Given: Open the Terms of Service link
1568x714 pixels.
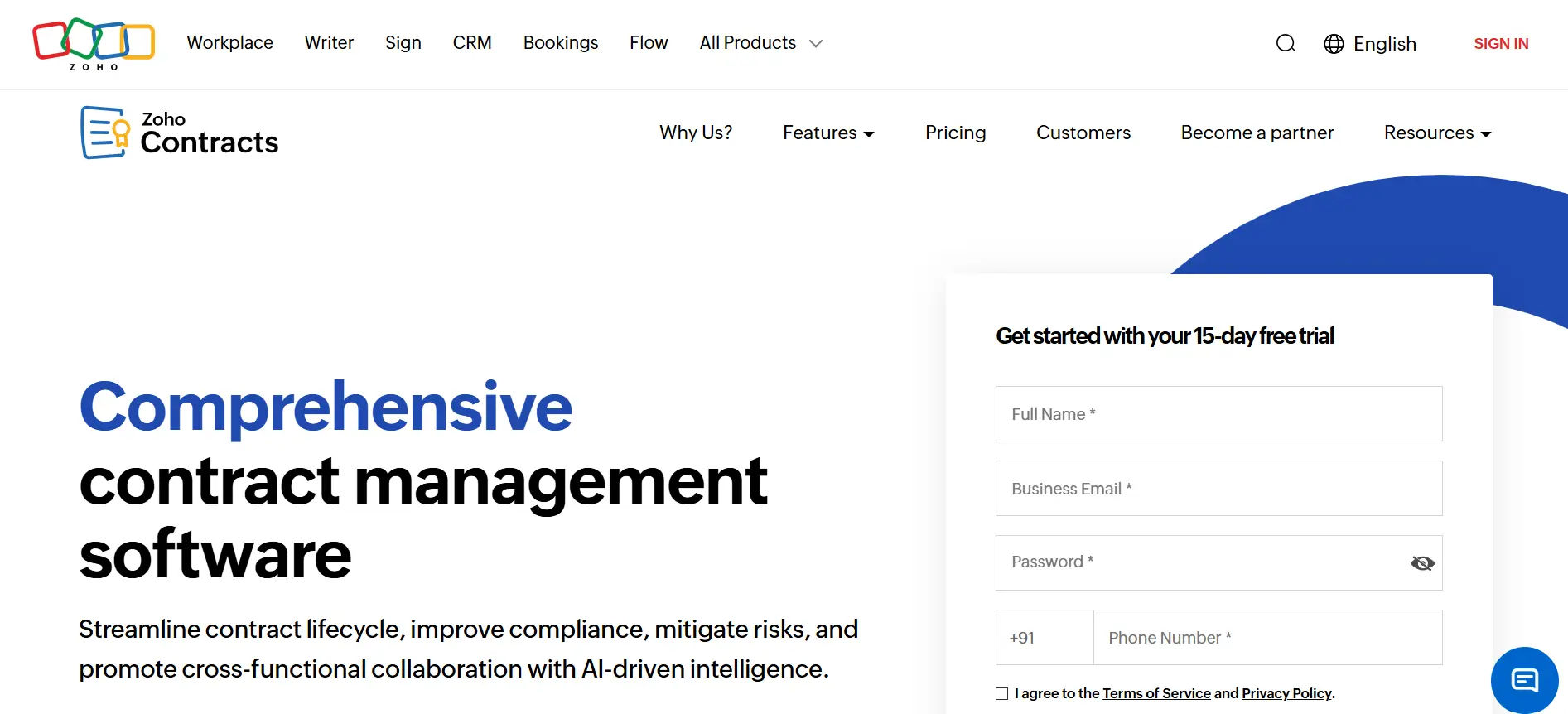Looking at the screenshot, I should [x=1156, y=693].
